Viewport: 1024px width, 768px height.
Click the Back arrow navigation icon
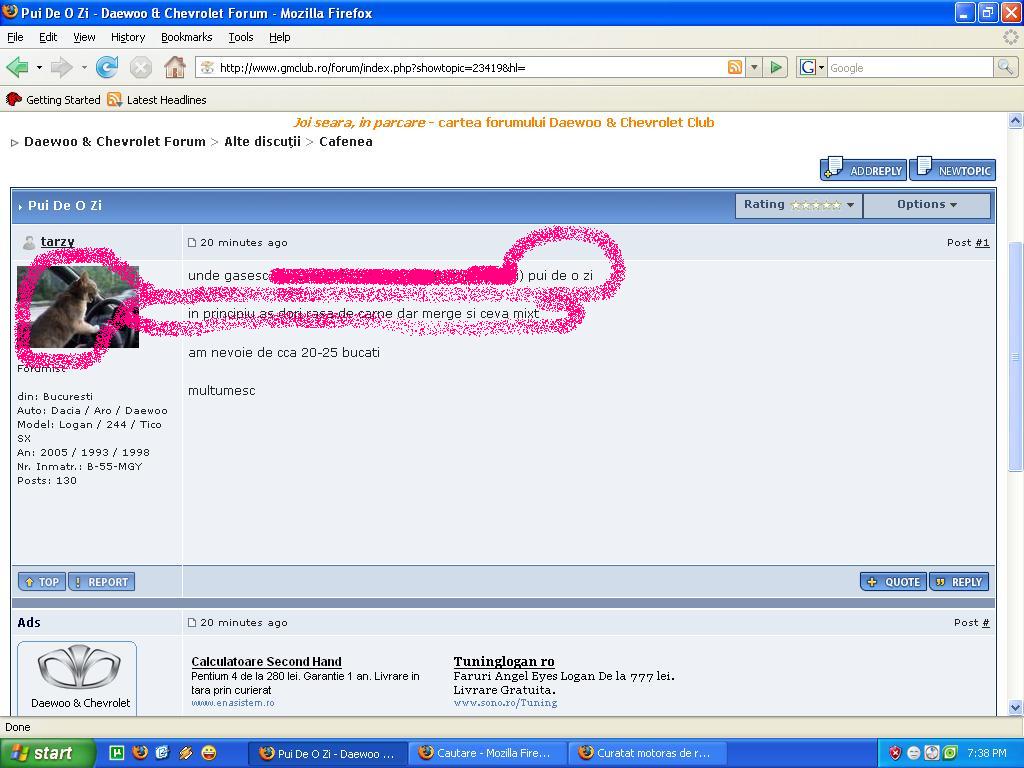coord(17,68)
